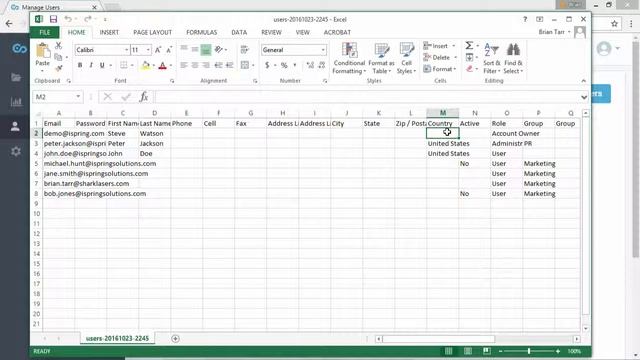This screenshot has width=640, height=360.
Task: Open Sort & Filter menu
Action: [x=491, y=58]
